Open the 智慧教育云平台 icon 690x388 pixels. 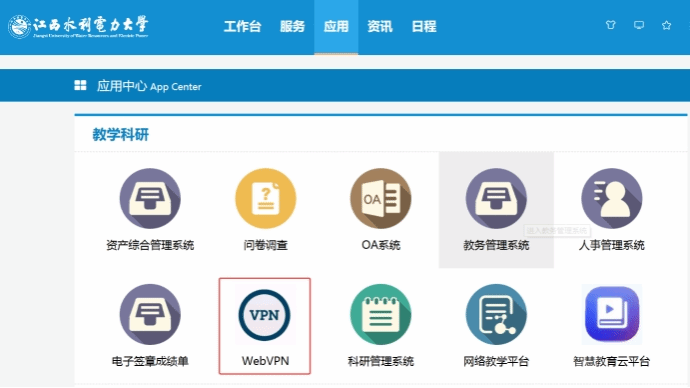click(x=612, y=315)
